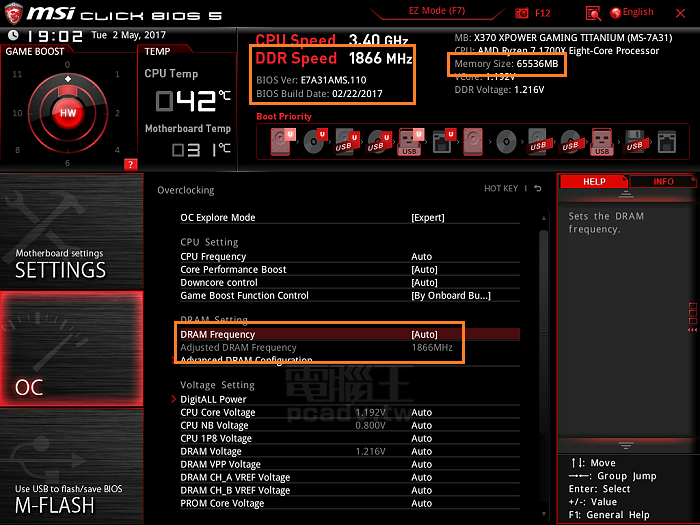Image resolution: width=700 pixels, height=525 pixels.
Task: Select the UEFI network boot device icon
Action: click(443, 142)
